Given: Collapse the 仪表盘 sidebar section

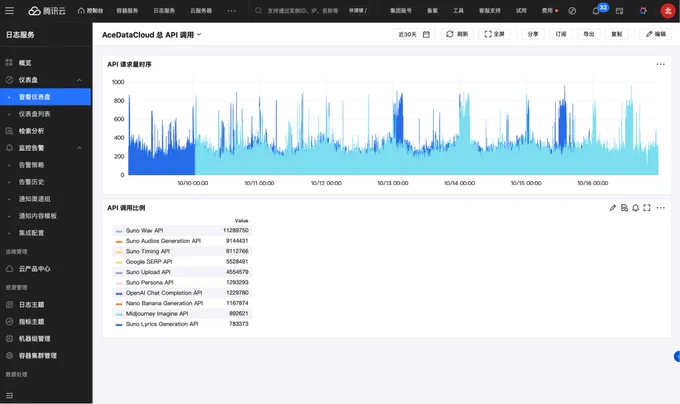Looking at the screenshot, I should (79, 80).
